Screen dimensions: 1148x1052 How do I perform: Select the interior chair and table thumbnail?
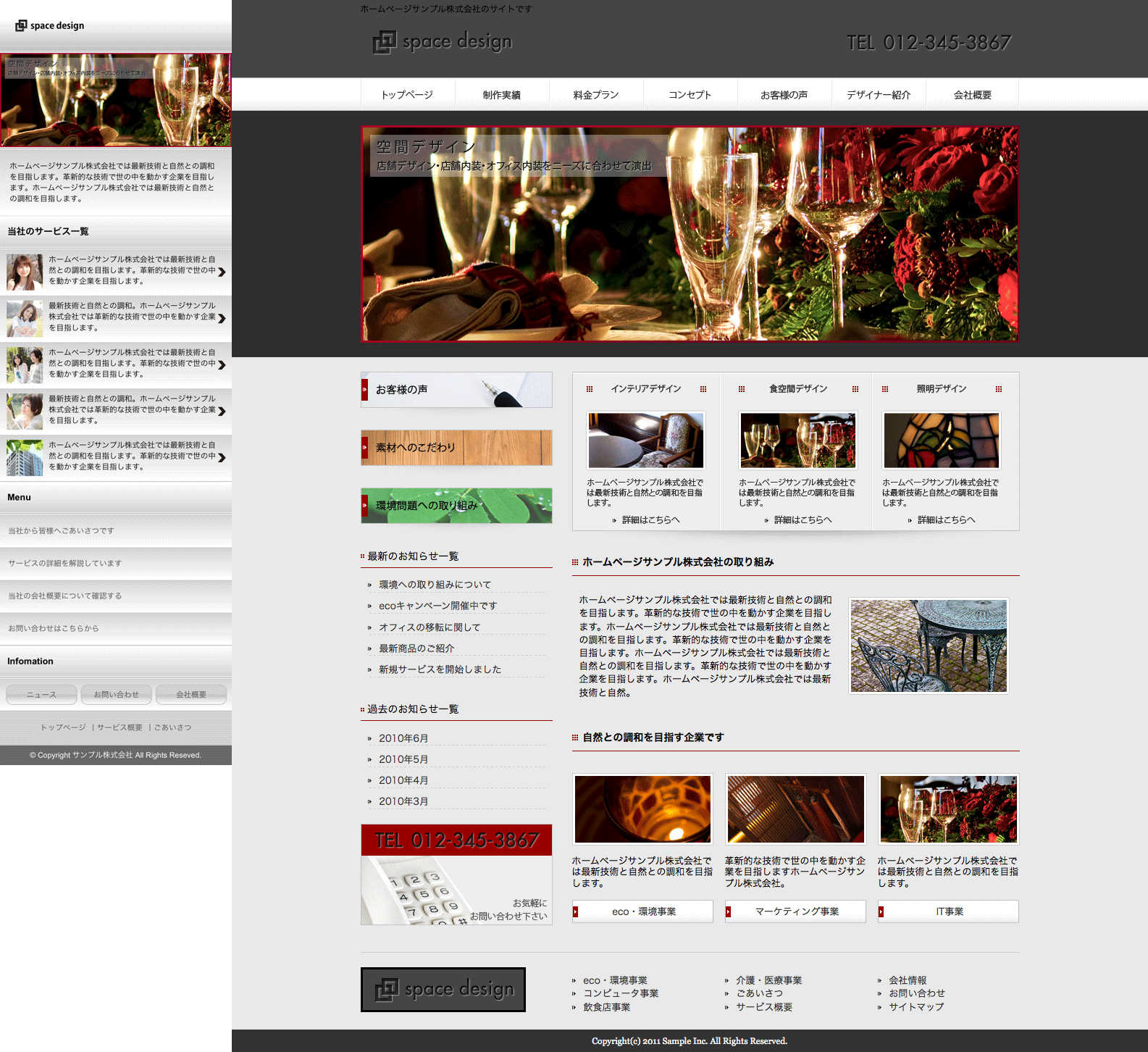pyautogui.click(x=645, y=441)
